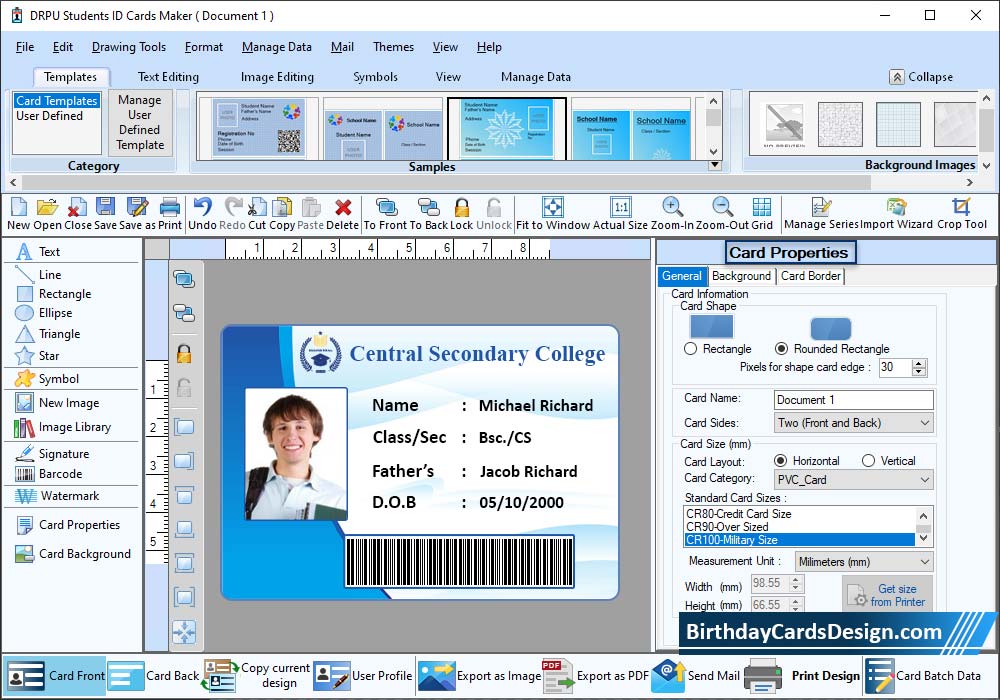The width and height of the screenshot is (1000, 700).
Task: Click the Print Design button
Action: 802,676
